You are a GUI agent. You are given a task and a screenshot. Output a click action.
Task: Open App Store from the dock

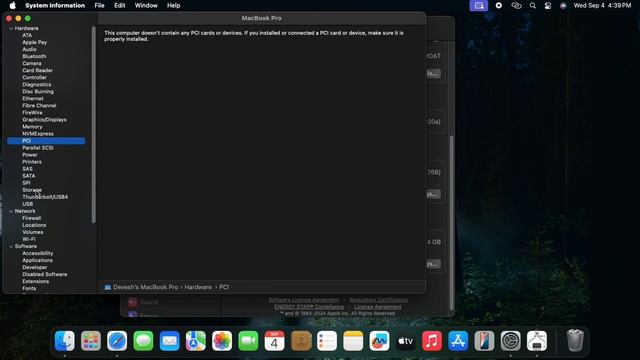[x=458, y=340]
